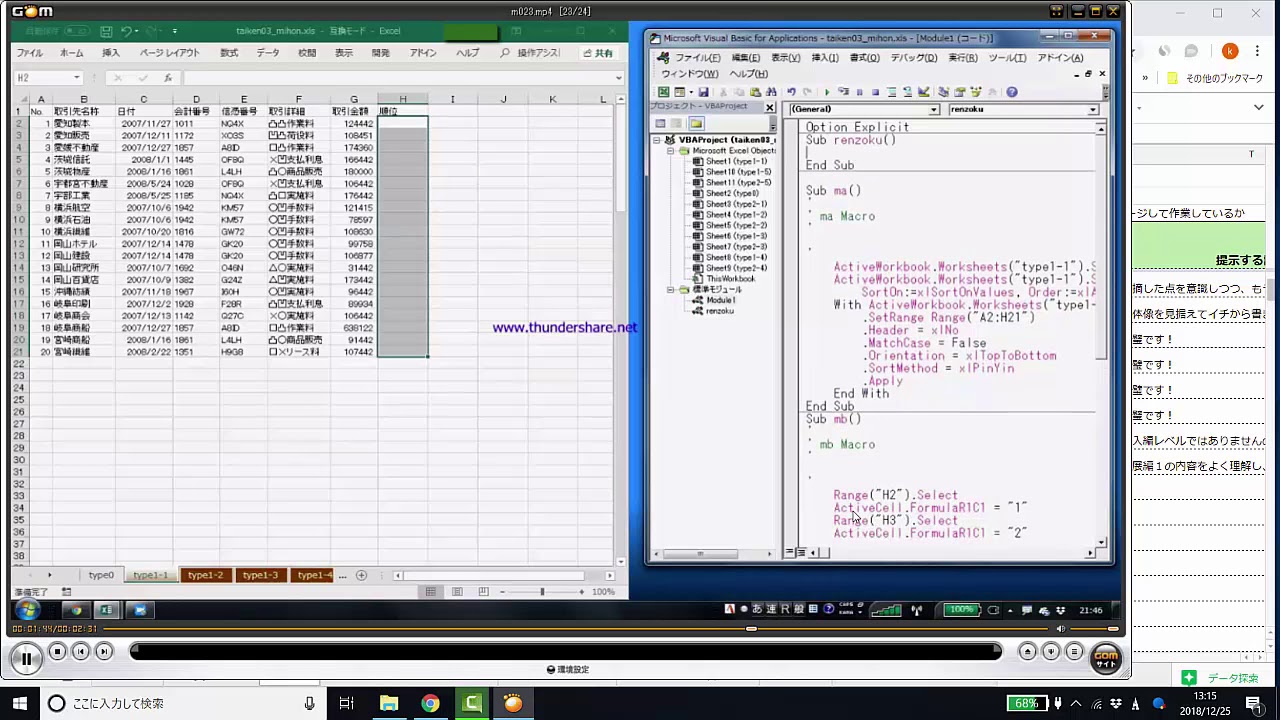This screenshot has width=1280, height=720.
Task: Click the View Microsoft Excel icon in VBA toolbar
Action: [x=663, y=92]
